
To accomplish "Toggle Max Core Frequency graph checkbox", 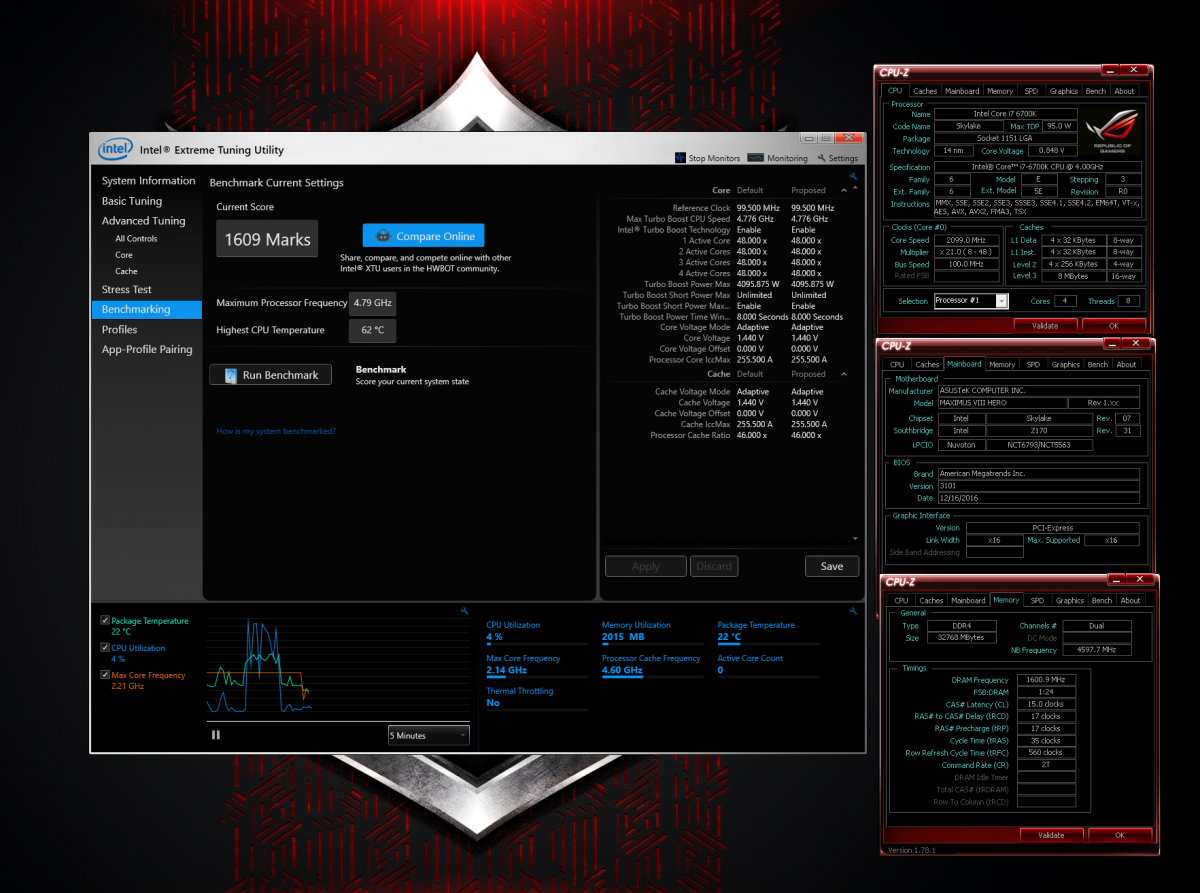I will pyautogui.click(x=106, y=675).
